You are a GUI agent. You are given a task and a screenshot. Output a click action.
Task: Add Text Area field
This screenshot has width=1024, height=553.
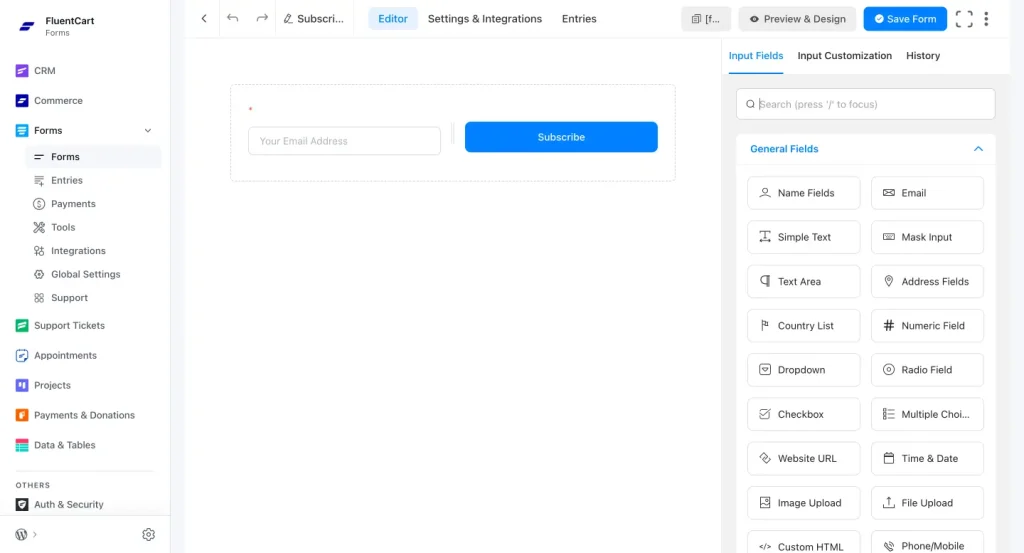(803, 281)
